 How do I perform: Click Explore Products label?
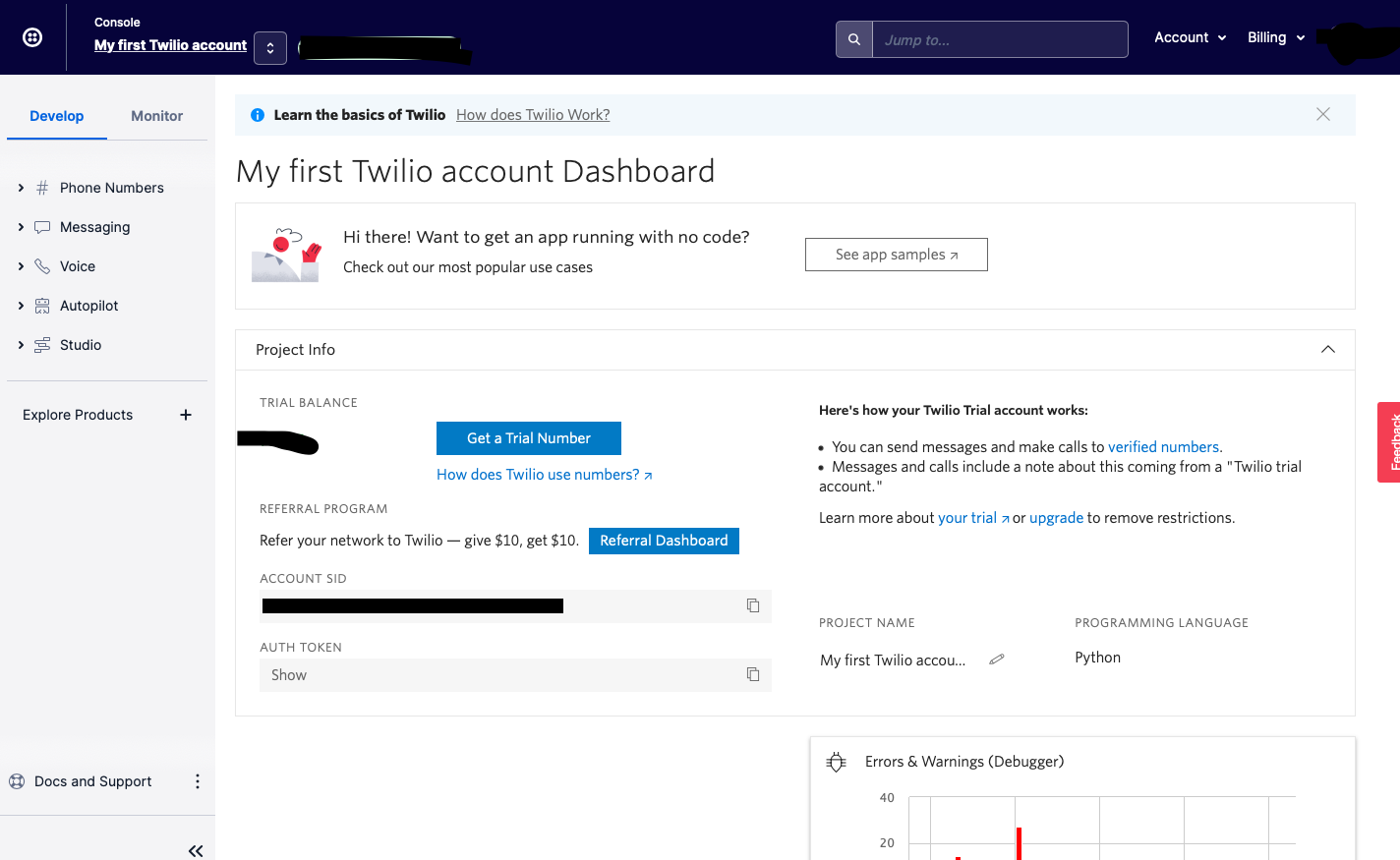(78, 415)
